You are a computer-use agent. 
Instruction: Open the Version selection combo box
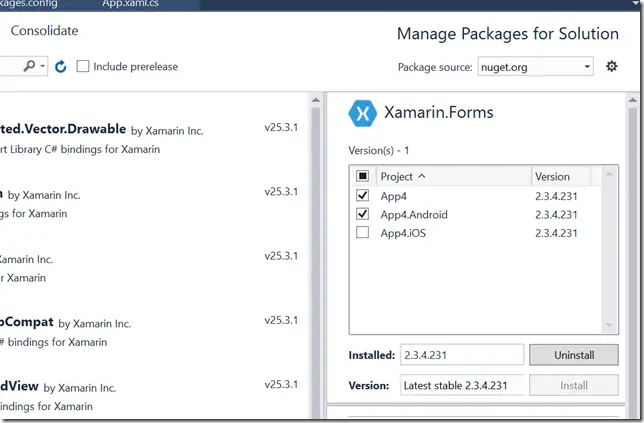[462, 385]
